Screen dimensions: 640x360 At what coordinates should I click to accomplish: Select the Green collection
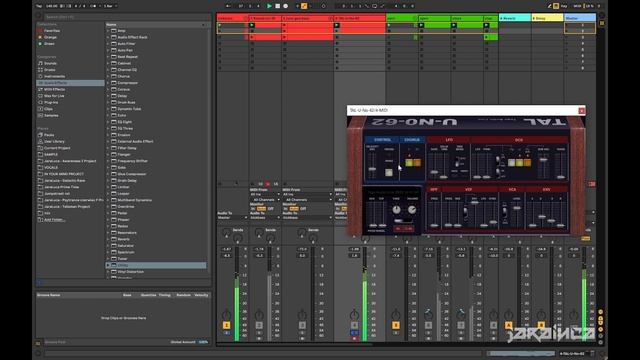tap(49, 44)
